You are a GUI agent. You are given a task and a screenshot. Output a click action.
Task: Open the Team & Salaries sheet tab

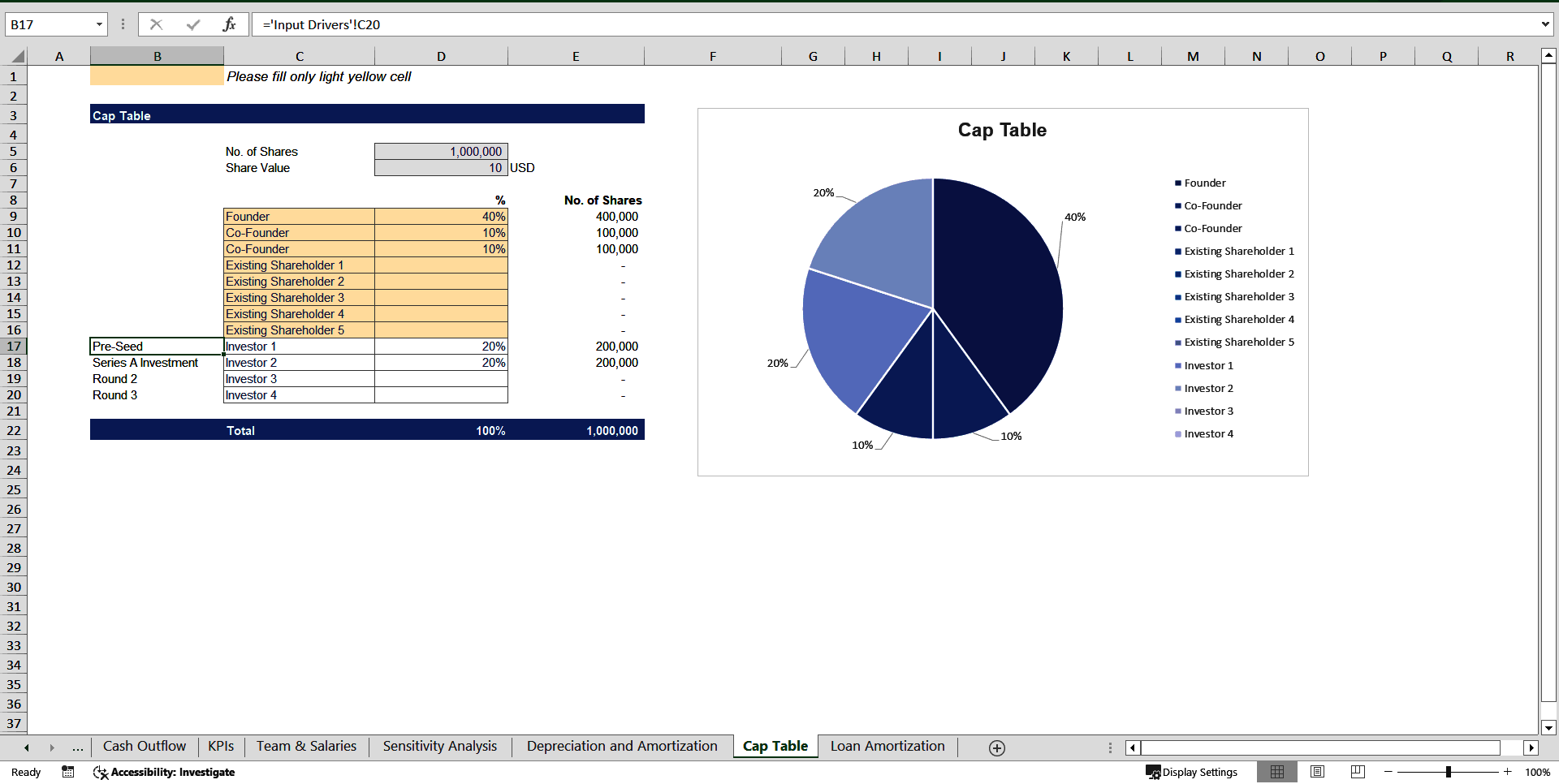tap(306, 746)
